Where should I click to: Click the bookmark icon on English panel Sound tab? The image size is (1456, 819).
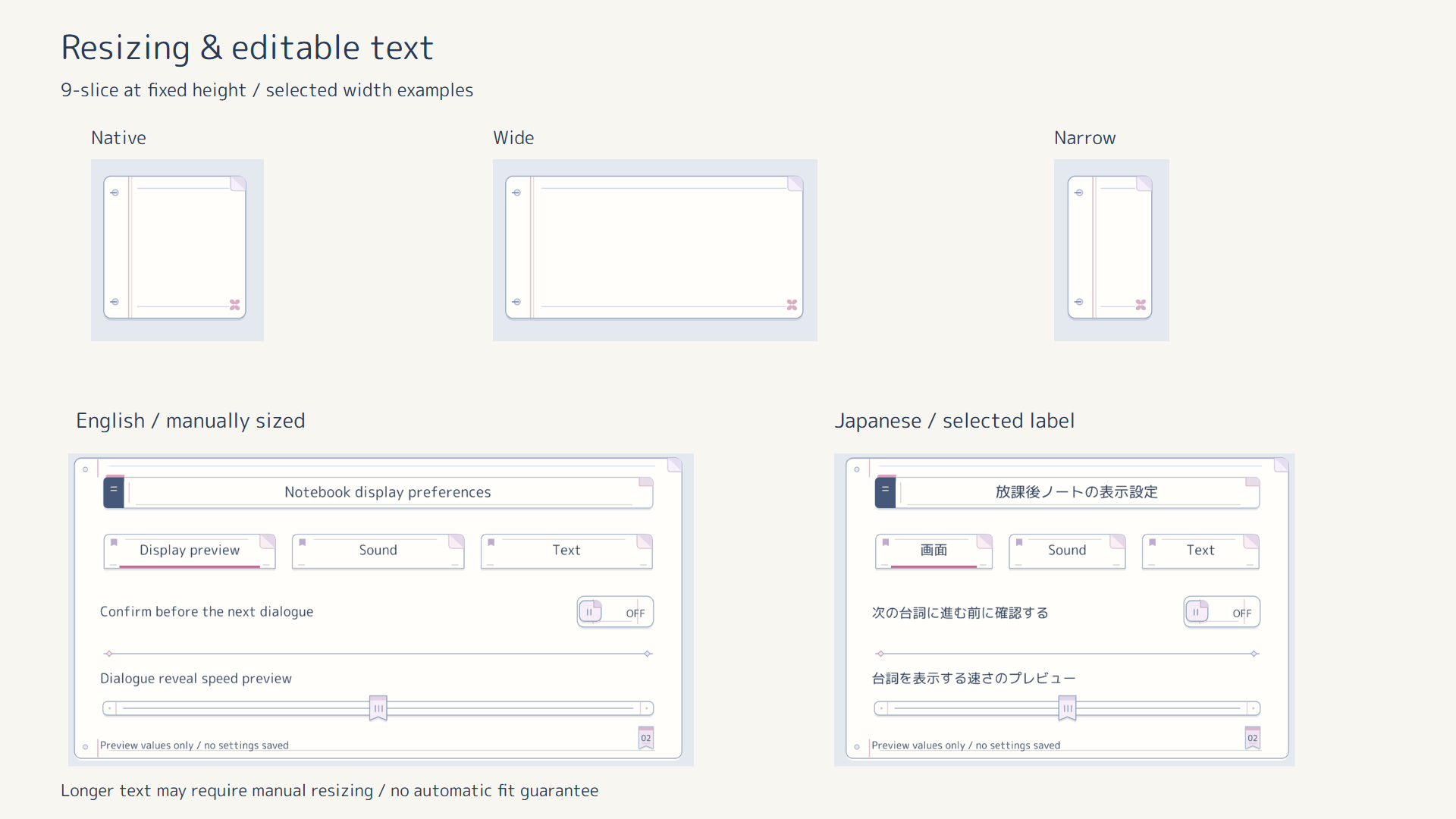[303, 542]
